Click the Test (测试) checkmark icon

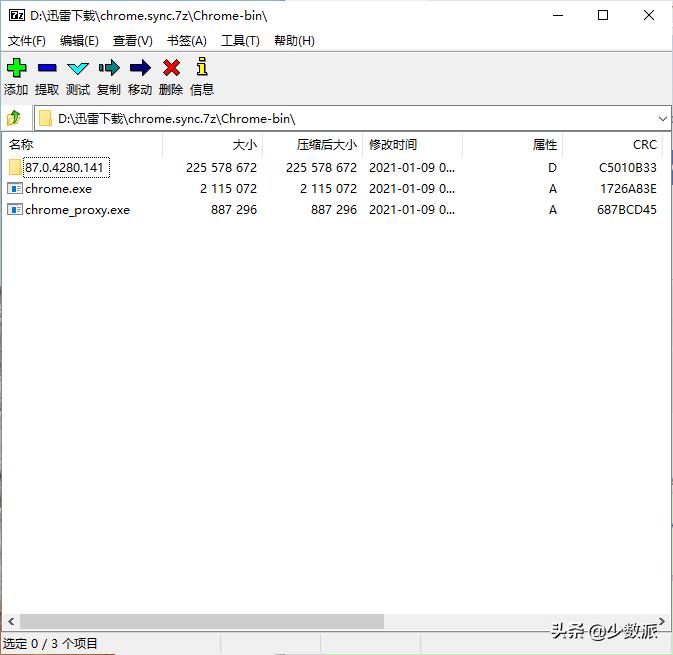tap(78, 68)
